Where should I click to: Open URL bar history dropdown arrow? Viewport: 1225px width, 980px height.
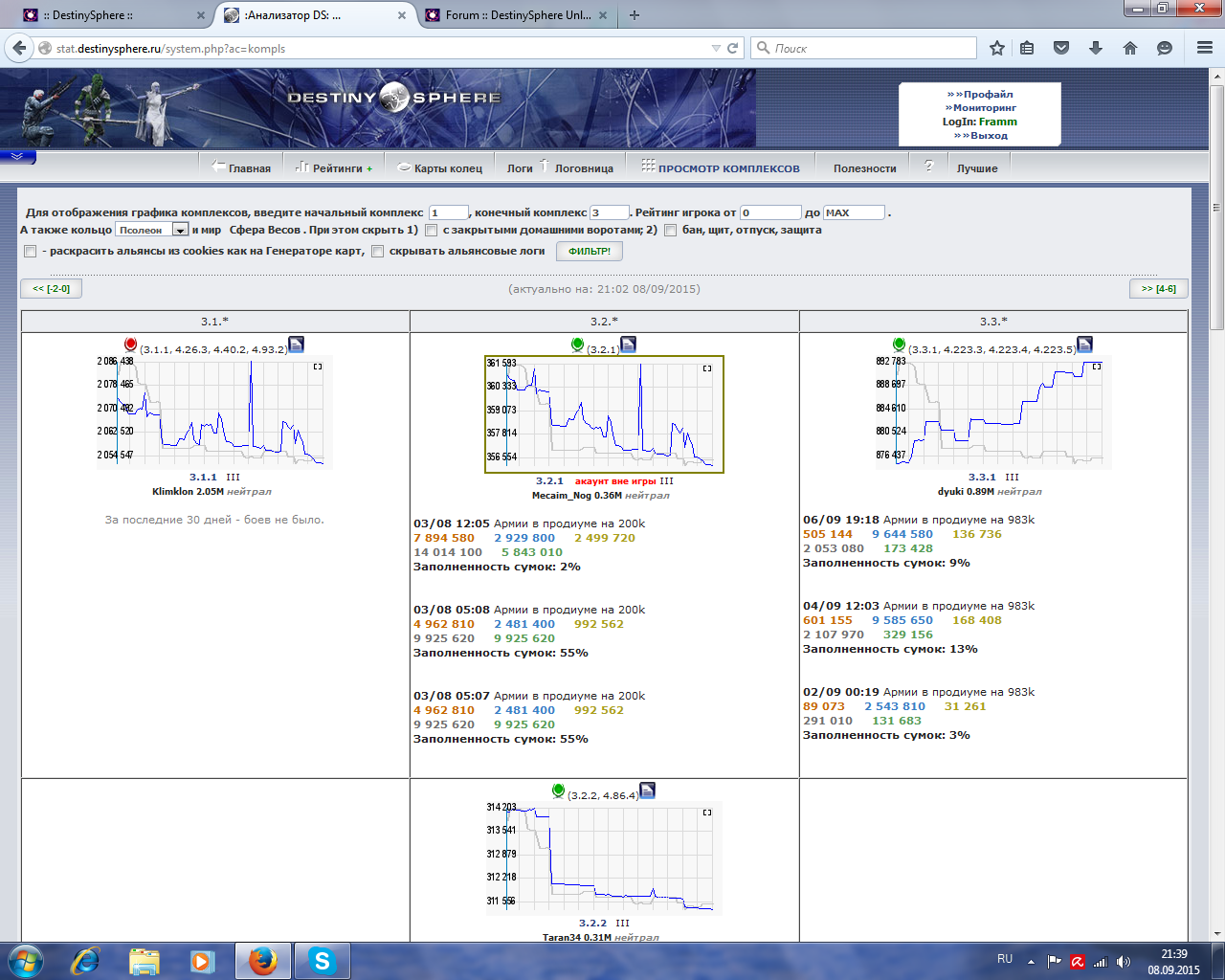coord(716,48)
